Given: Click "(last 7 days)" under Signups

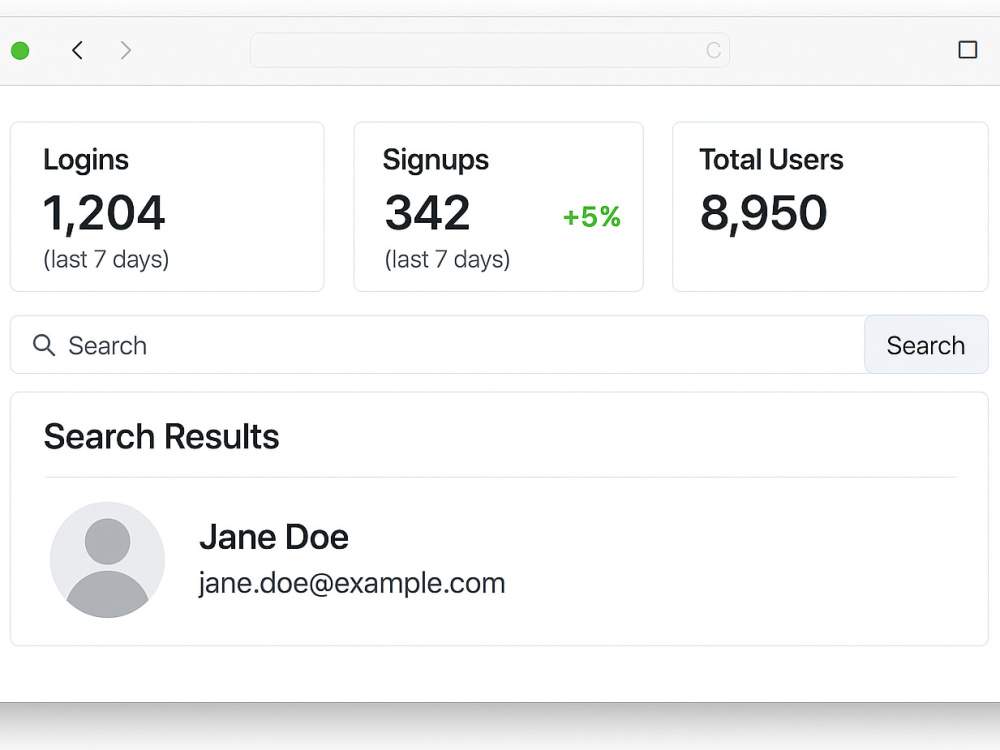Looking at the screenshot, I should (447, 260).
